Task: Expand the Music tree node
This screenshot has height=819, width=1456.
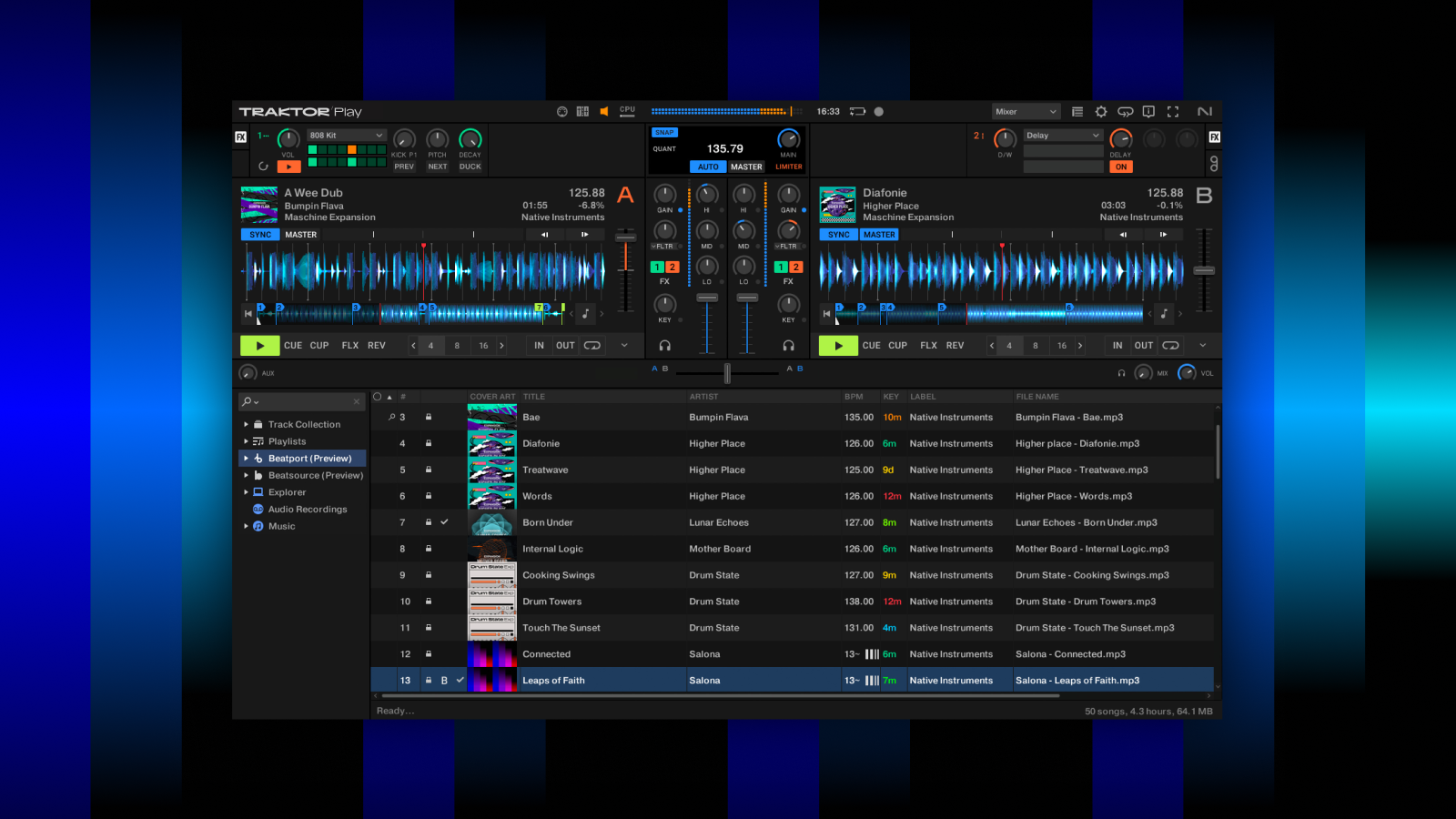Action: [246, 527]
